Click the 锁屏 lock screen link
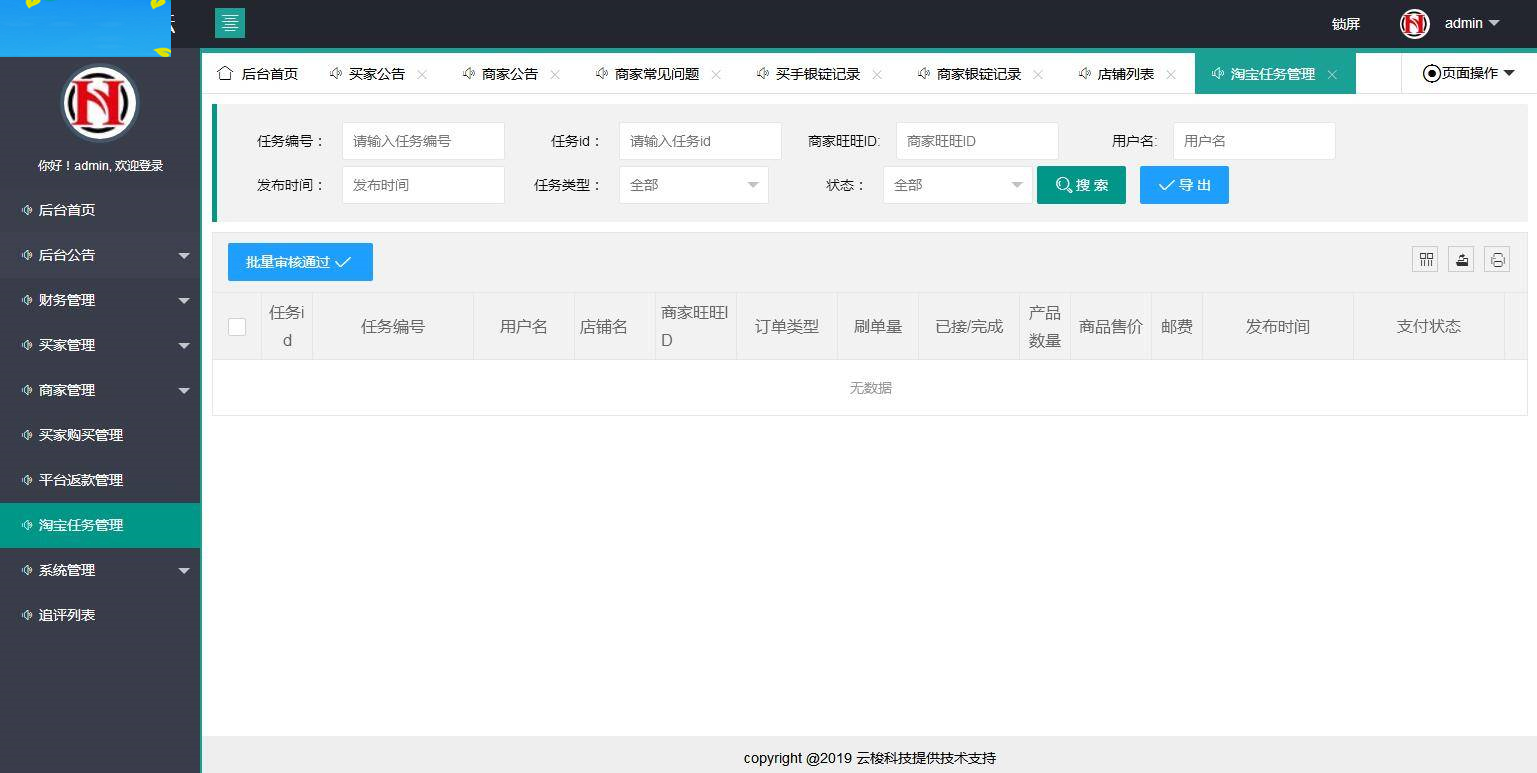Image resolution: width=1537 pixels, height=773 pixels. pyautogui.click(x=1345, y=23)
